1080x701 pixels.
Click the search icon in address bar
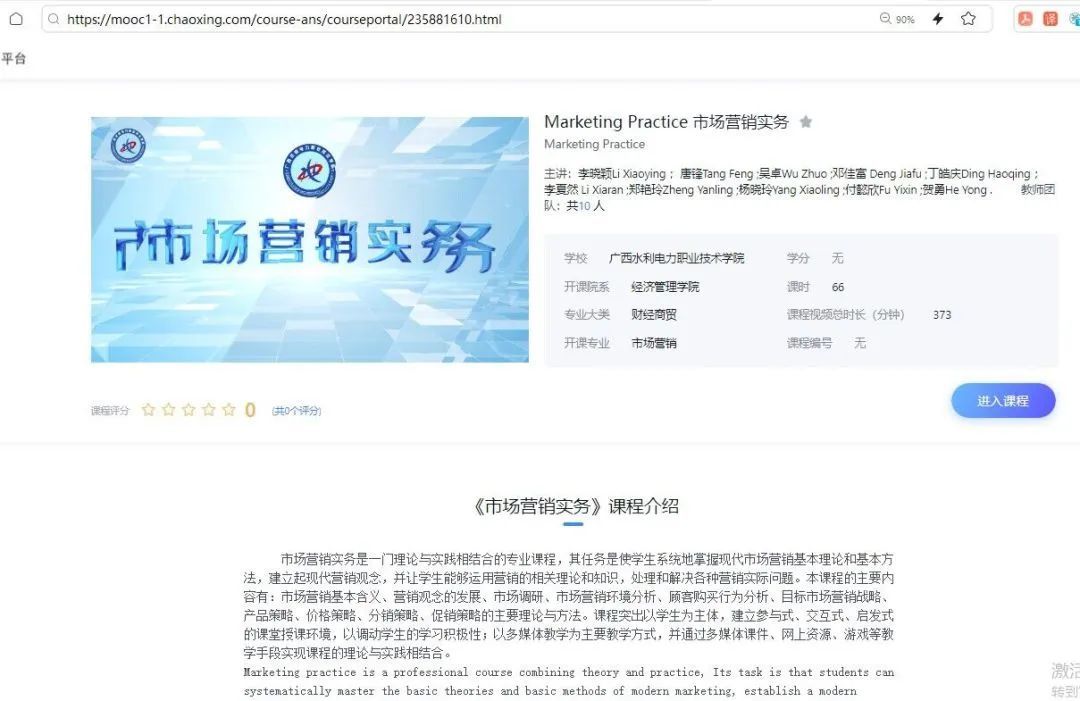click(x=54, y=19)
